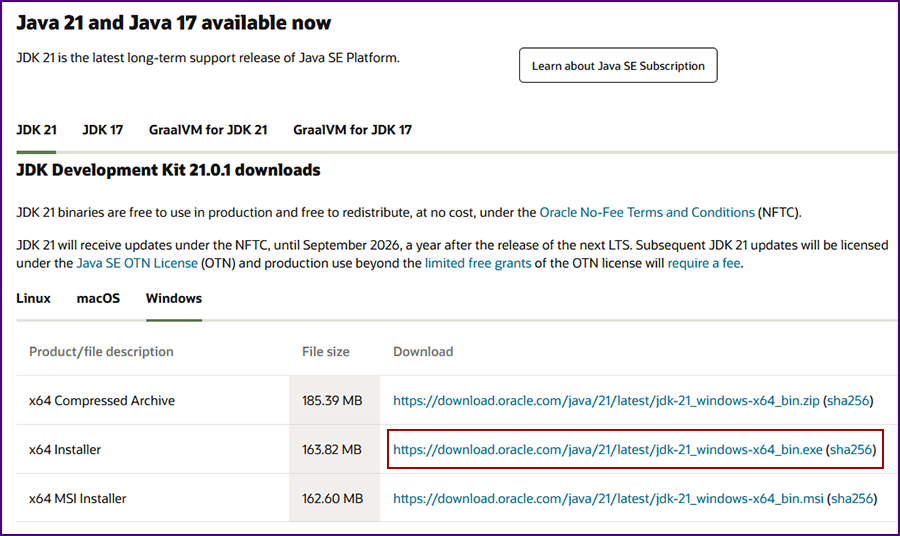Open the JDK 17 tab
The width and height of the screenshot is (900, 536).
tap(103, 130)
